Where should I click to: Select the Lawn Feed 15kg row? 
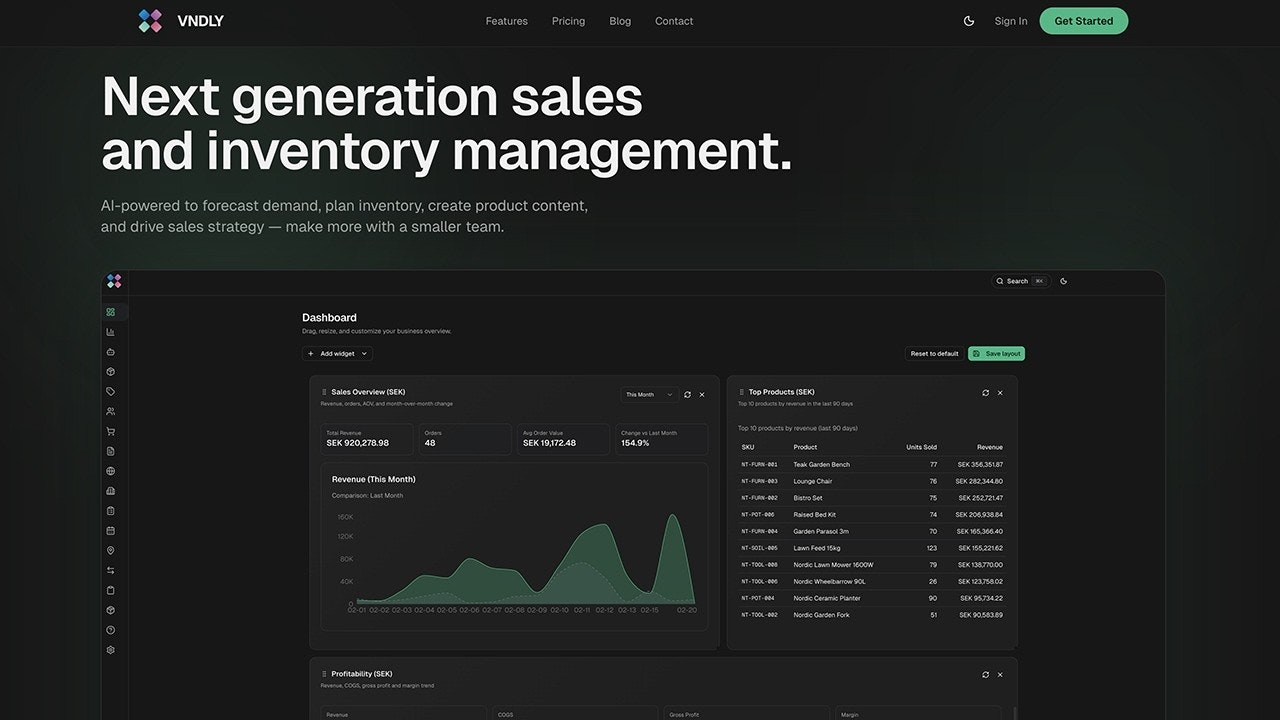872,548
